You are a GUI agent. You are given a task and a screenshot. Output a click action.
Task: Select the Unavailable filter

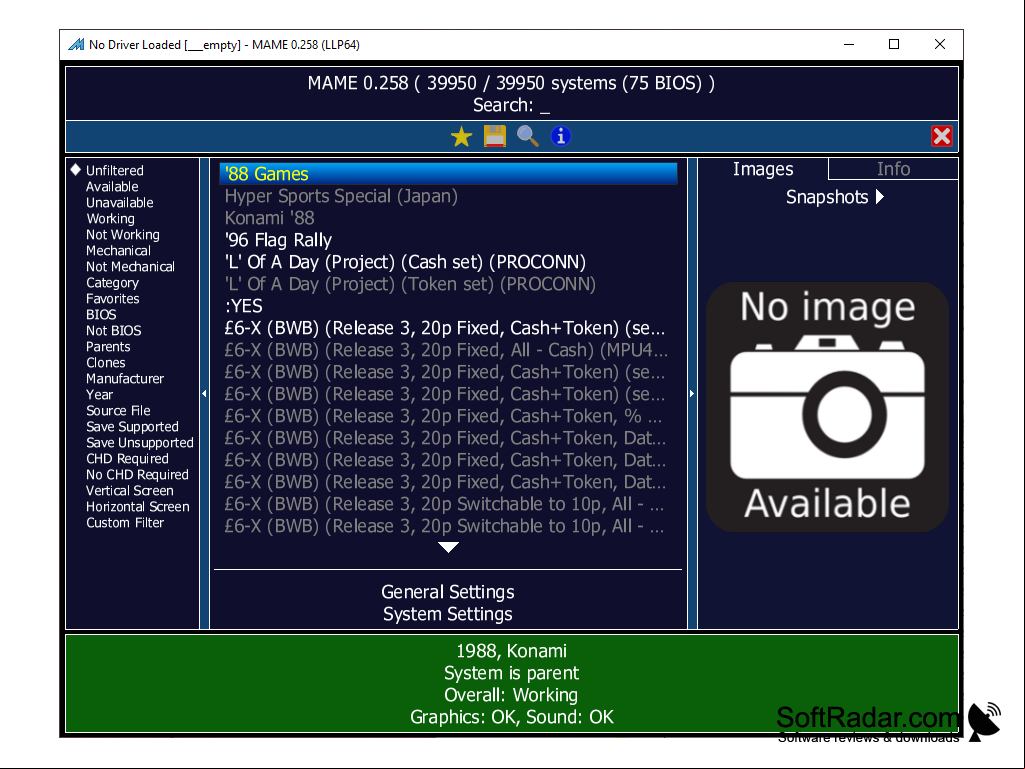click(120, 203)
